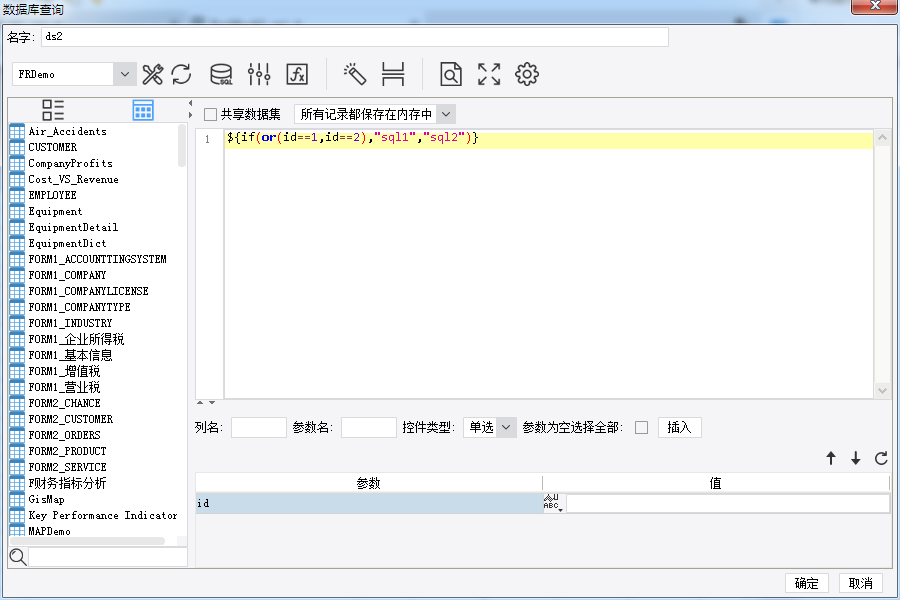Select the Key Performance Indicator table

click(x=103, y=516)
